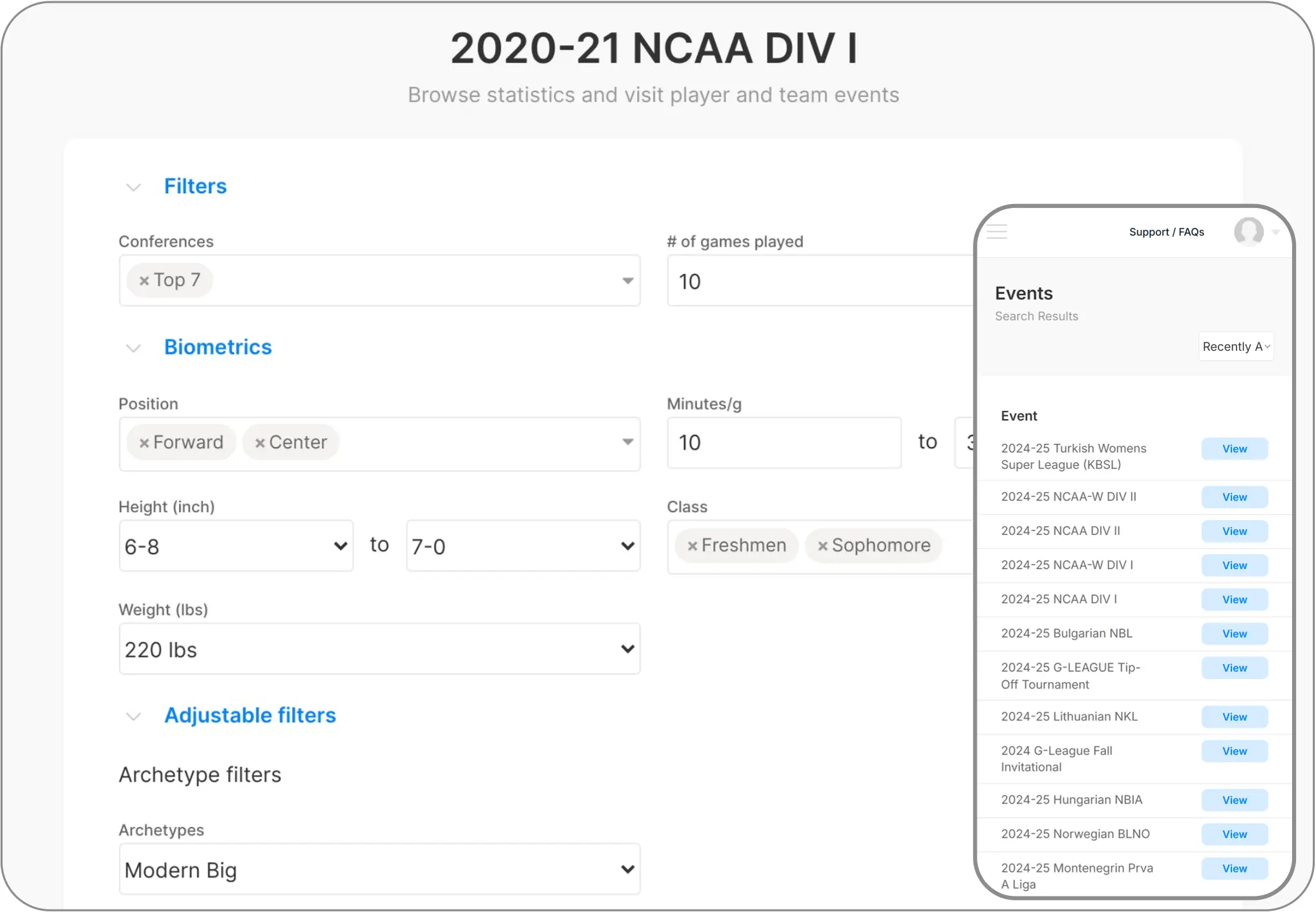Click the Filters section heading
This screenshot has height=912, width=1316.
(x=195, y=187)
